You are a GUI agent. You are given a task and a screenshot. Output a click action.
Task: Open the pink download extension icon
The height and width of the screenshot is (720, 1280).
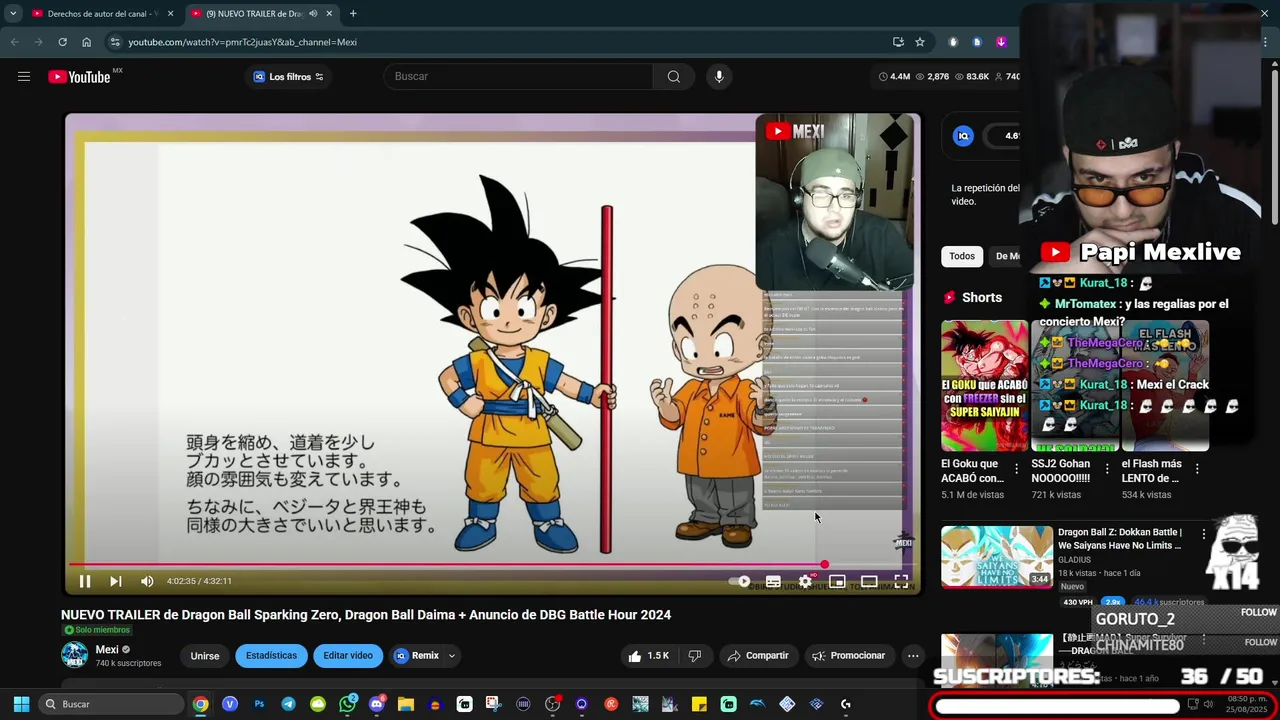(x=1001, y=42)
